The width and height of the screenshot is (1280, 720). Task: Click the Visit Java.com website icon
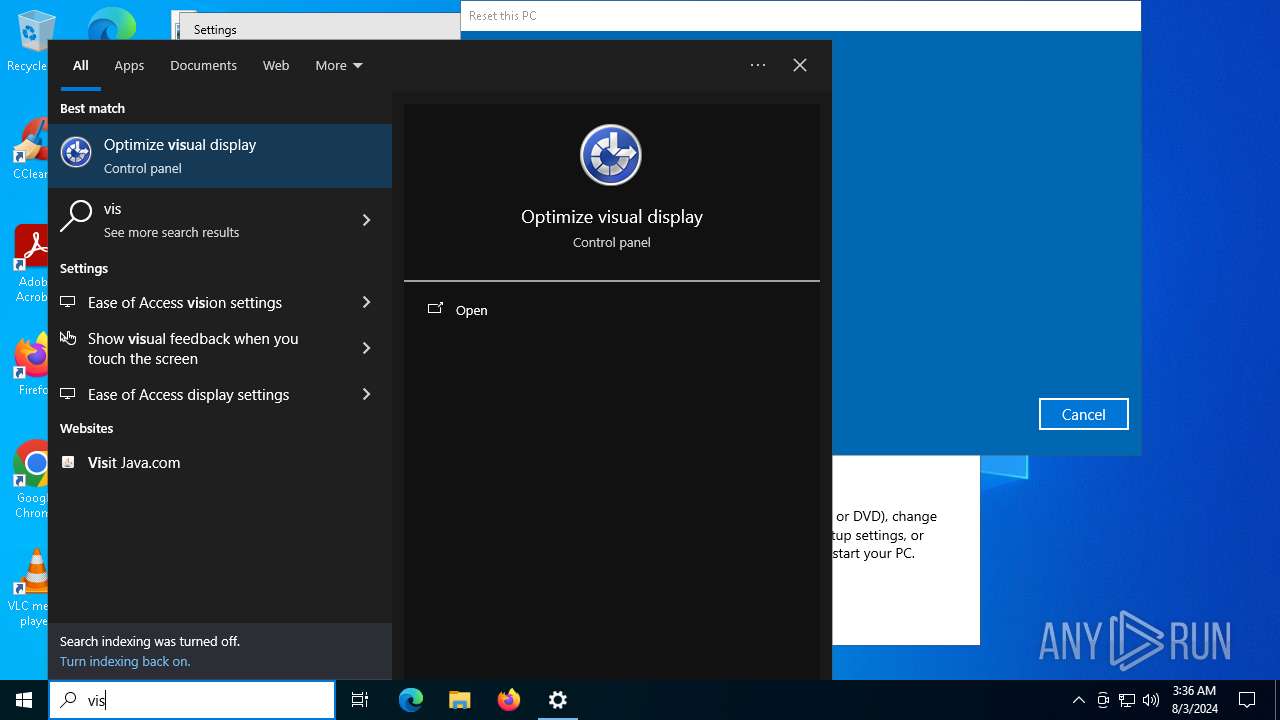coord(68,462)
